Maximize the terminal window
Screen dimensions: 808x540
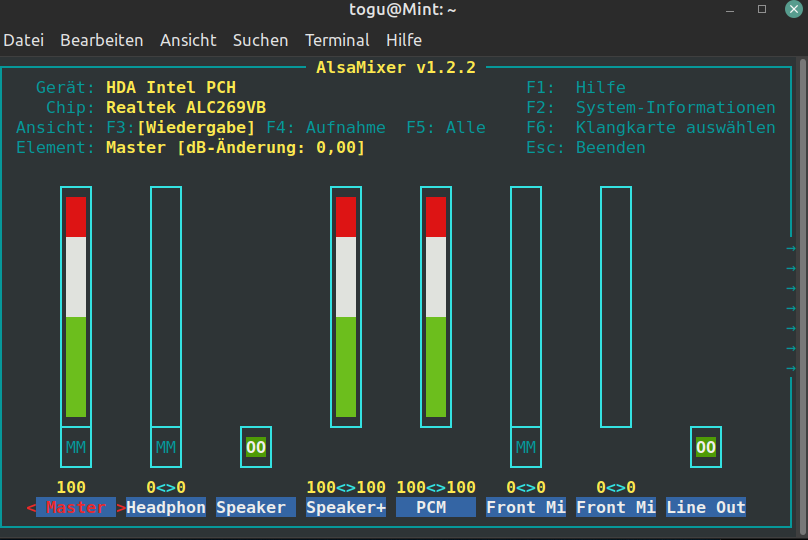[x=762, y=9]
